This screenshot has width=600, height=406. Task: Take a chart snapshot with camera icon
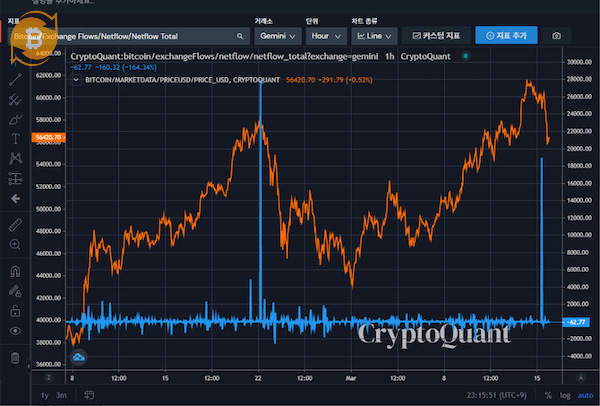pos(556,36)
